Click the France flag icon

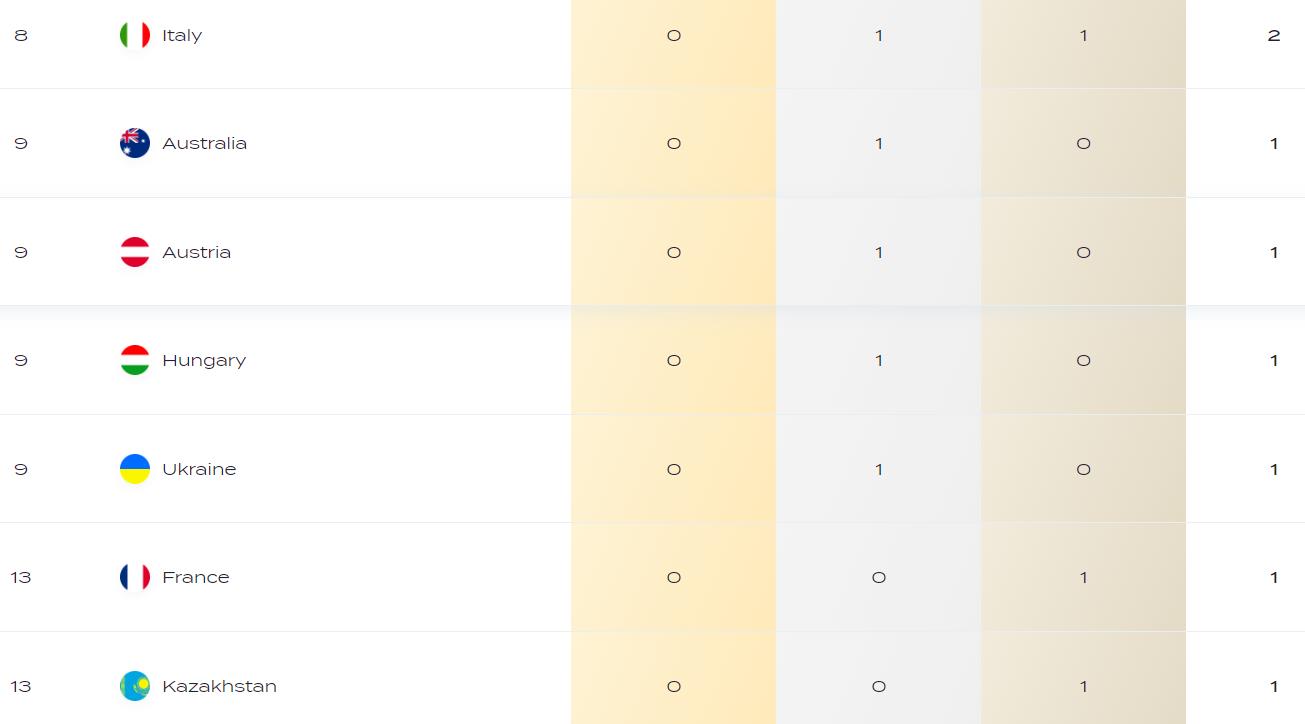click(x=135, y=577)
